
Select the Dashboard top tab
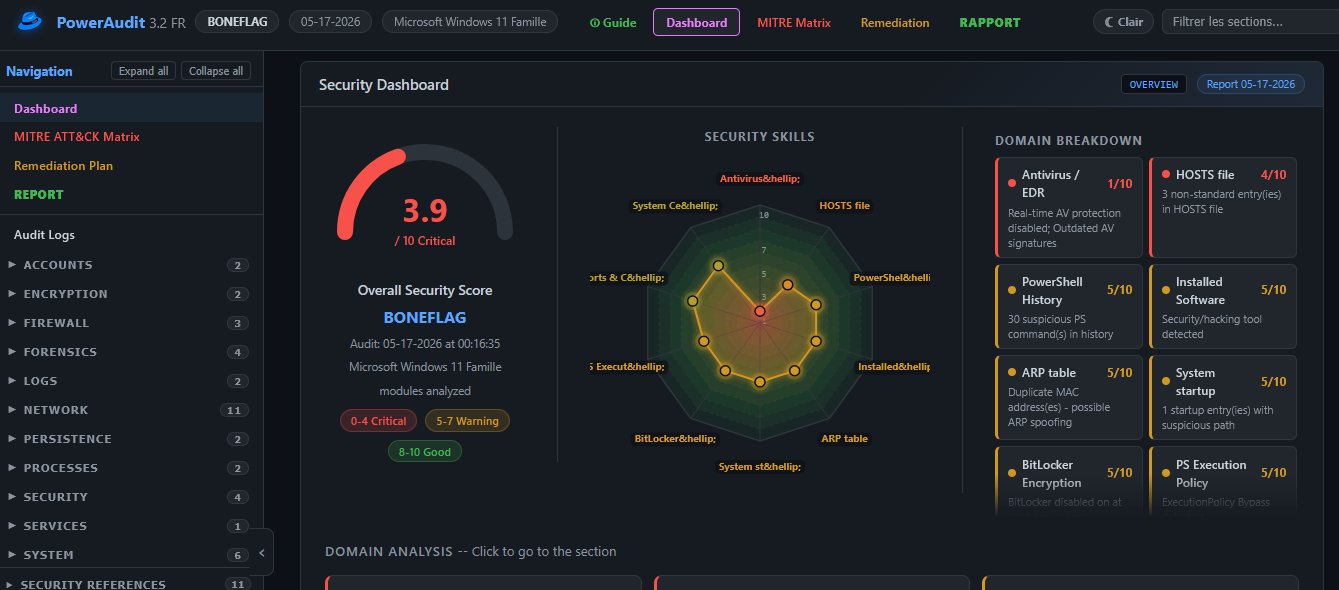point(696,22)
